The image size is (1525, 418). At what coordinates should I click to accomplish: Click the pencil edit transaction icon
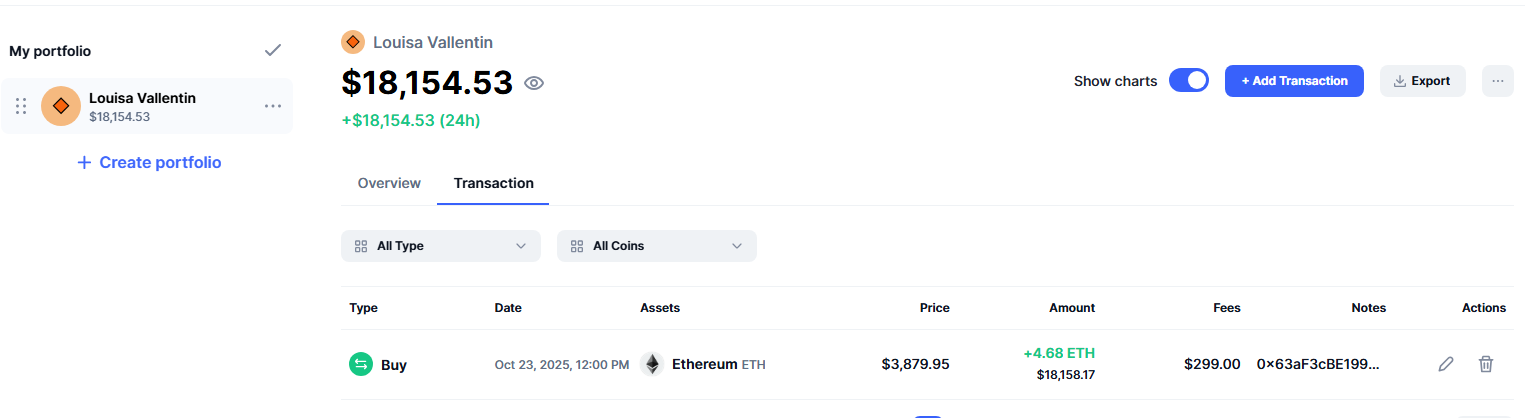(x=1445, y=364)
